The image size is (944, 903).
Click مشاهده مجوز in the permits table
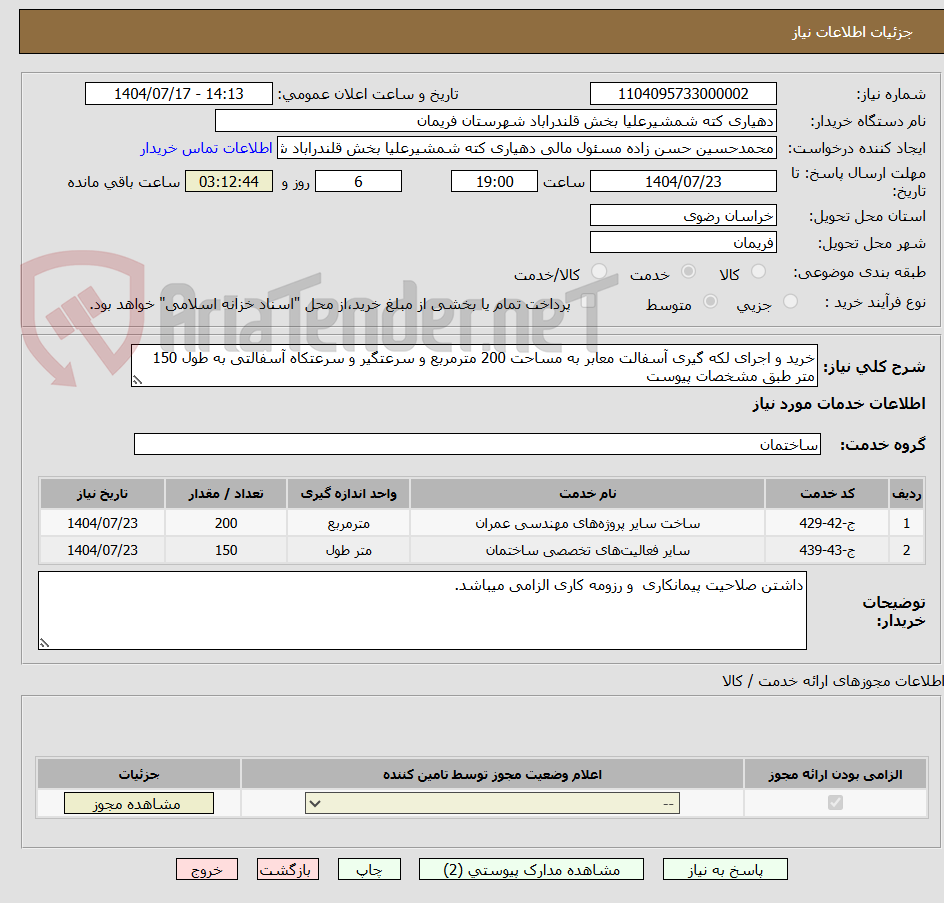[138, 802]
